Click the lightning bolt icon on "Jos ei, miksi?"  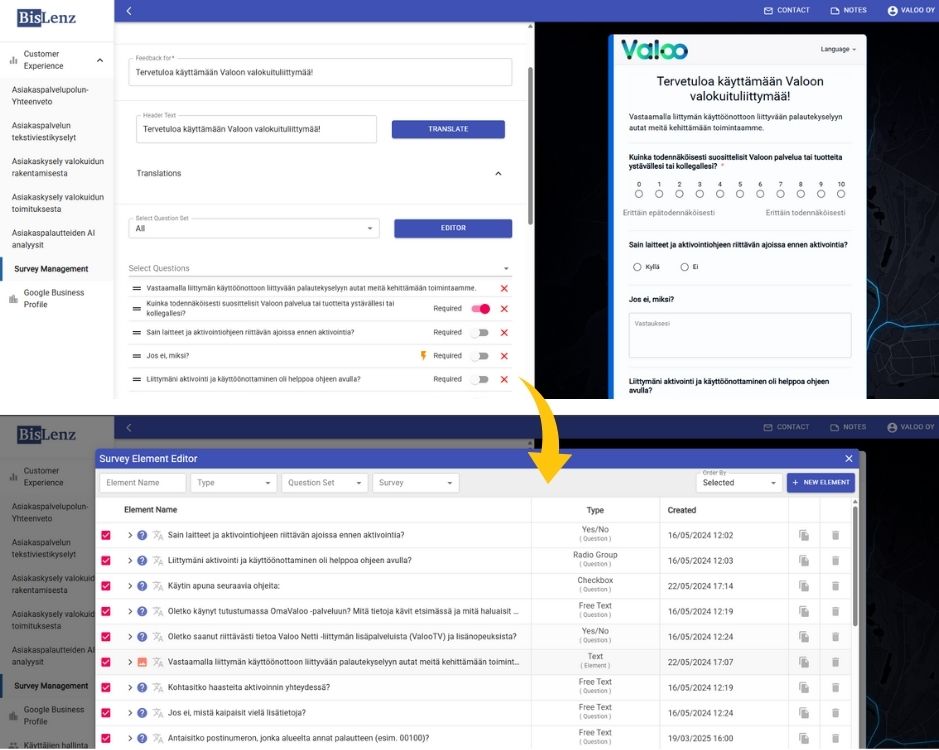click(x=423, y=356)
